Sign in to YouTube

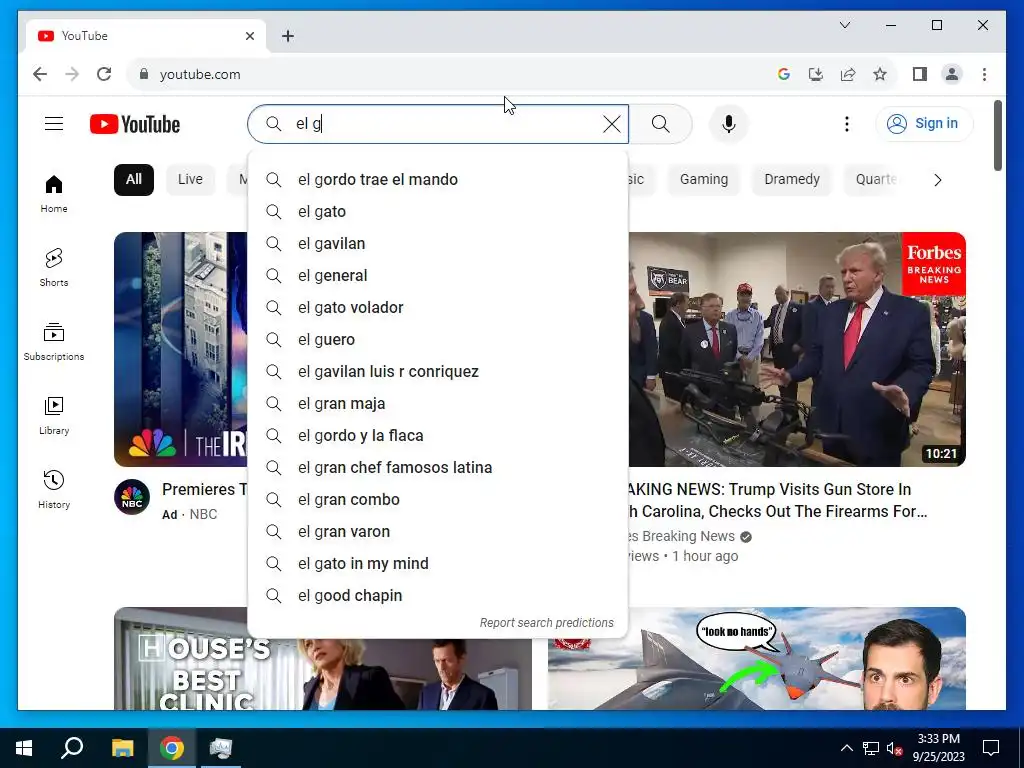coord(923,123)
